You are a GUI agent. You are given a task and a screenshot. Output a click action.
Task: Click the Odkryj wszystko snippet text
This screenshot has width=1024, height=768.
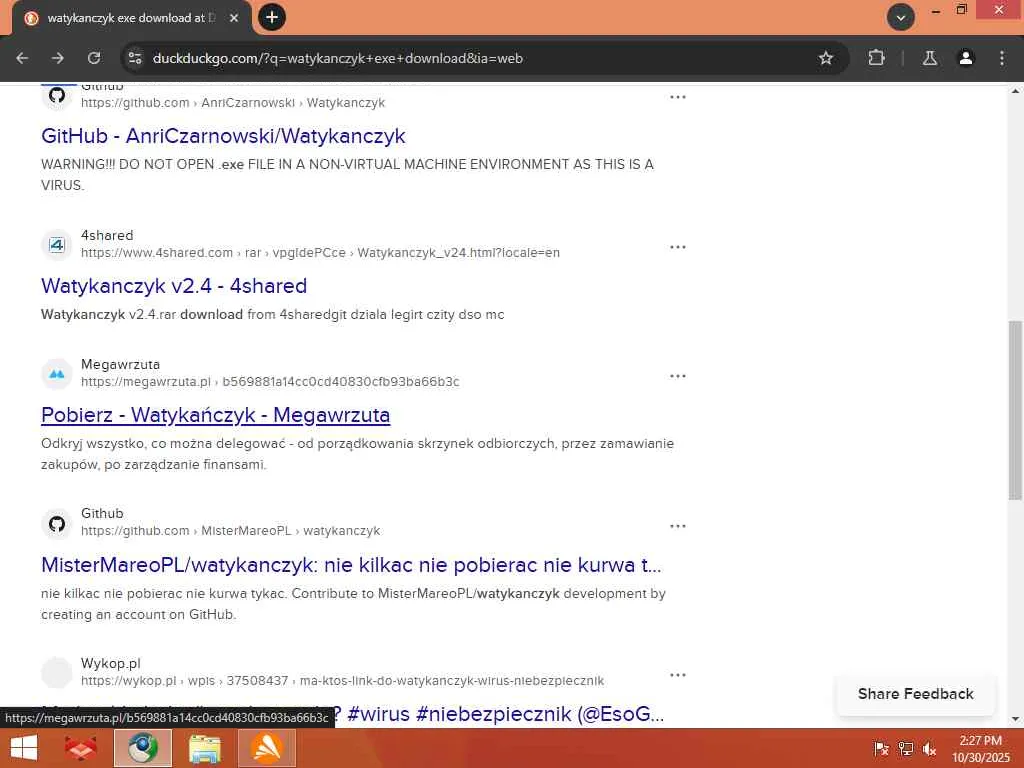357,454
